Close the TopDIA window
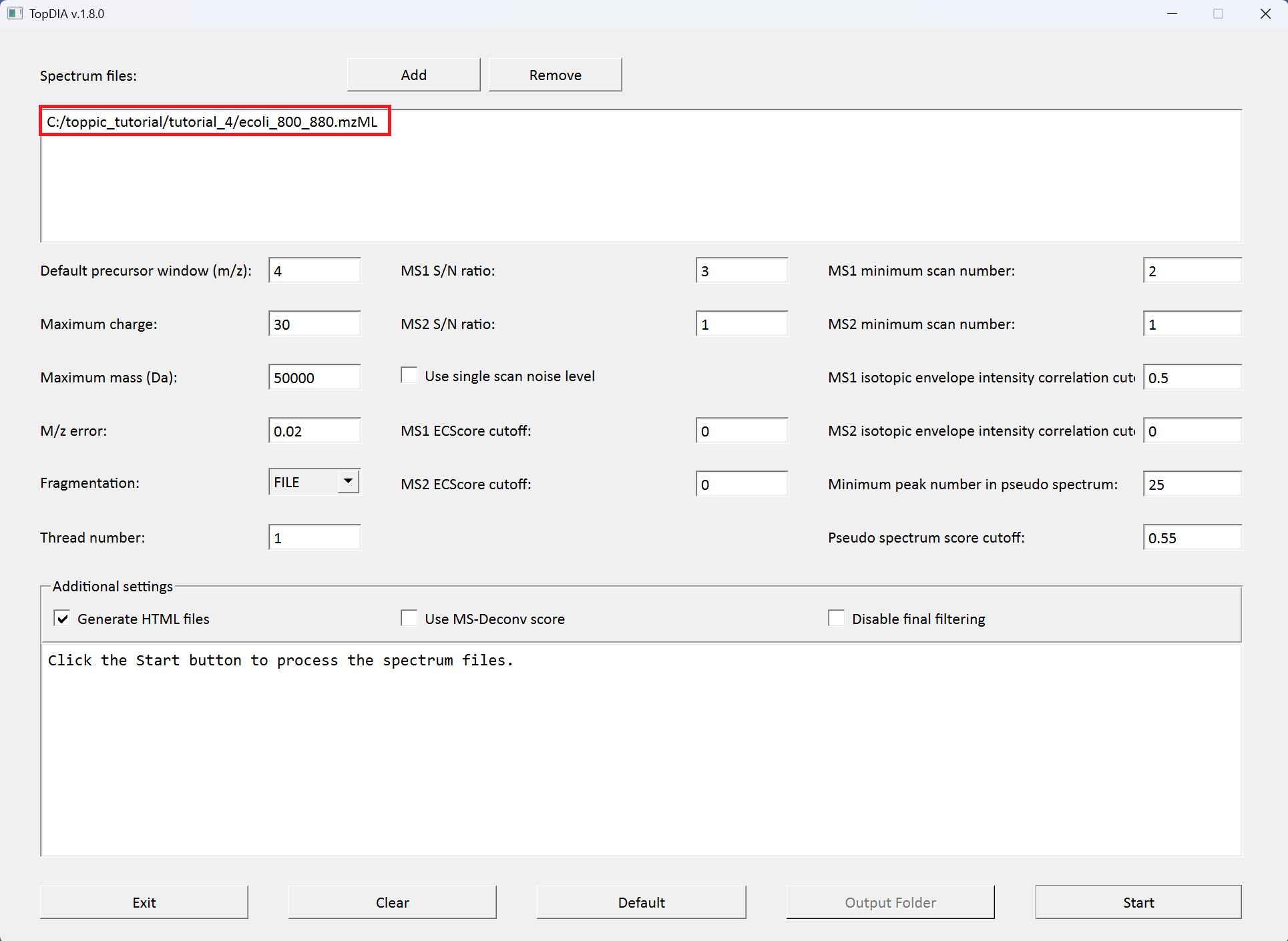This screenshot has width=1288, height=941. click(1265, 13)
